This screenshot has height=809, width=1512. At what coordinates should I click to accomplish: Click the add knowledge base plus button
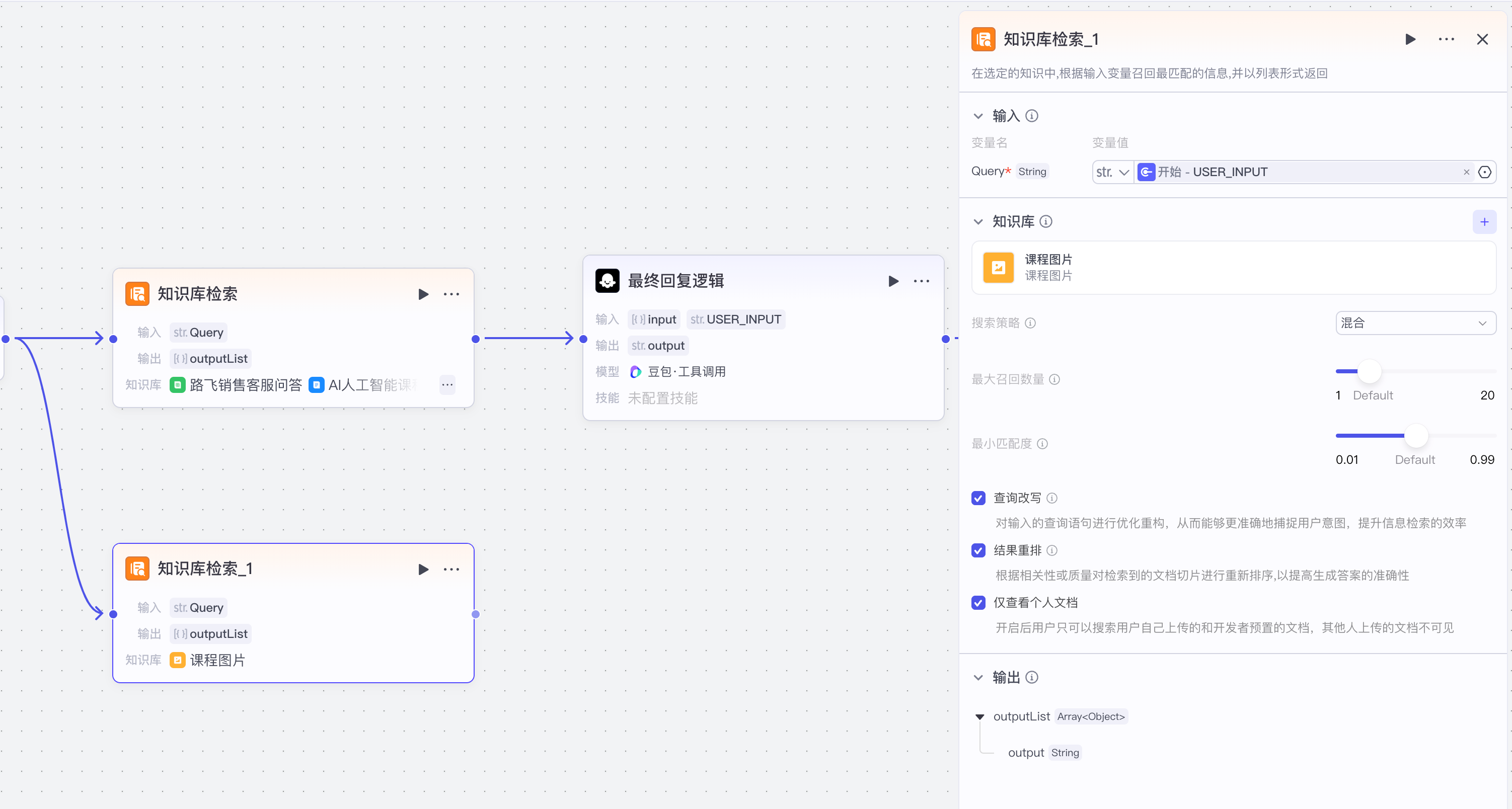tap(1484, 222)
